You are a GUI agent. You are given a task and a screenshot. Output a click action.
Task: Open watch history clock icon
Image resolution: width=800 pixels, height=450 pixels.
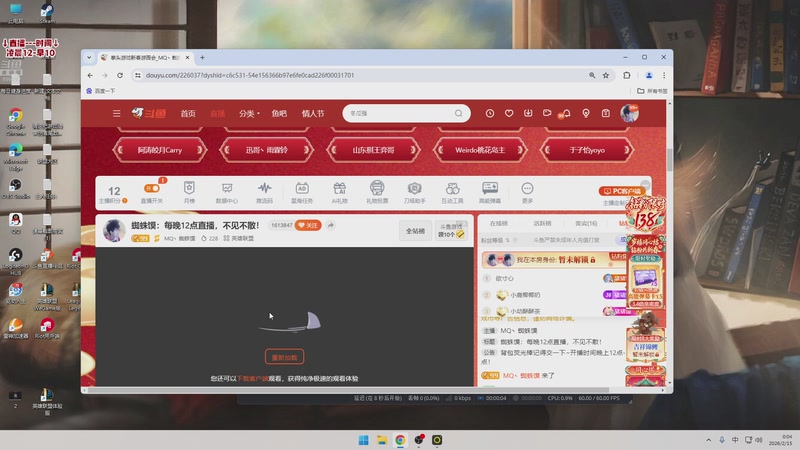pyautogui.click(x=490, y=113)
